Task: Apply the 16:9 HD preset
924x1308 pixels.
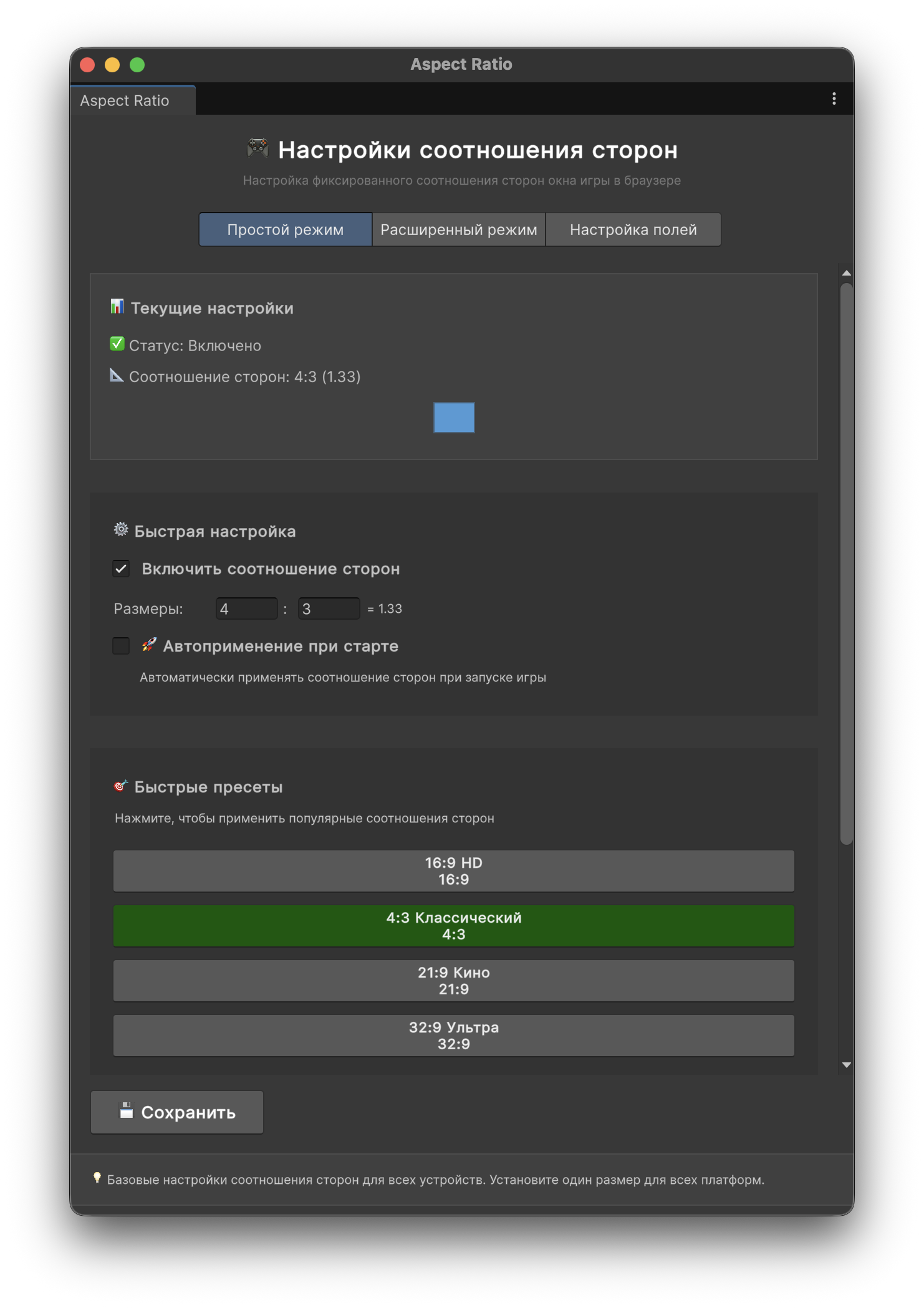Action: [x=453, y=871]
